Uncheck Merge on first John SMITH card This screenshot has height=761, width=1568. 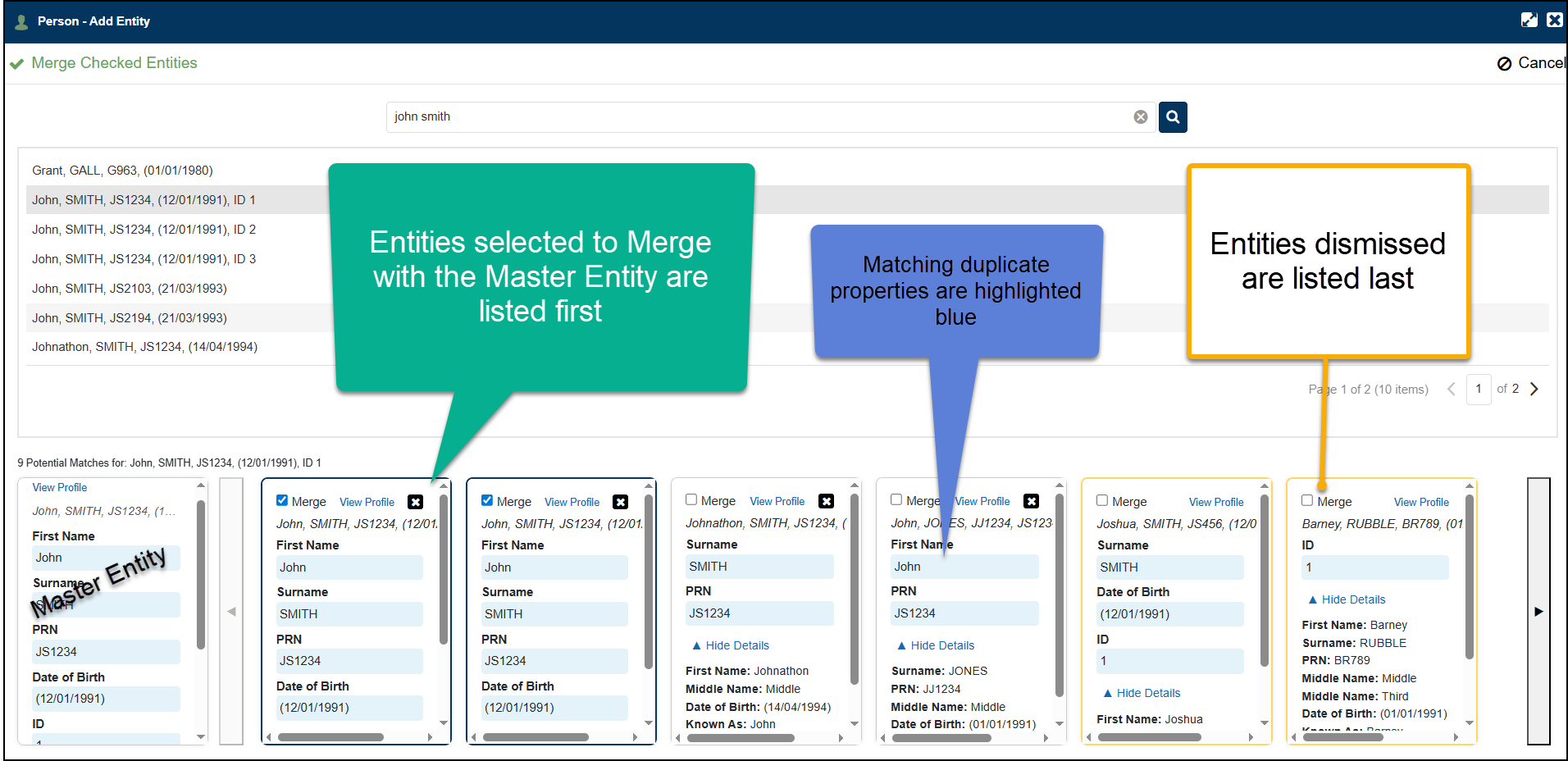(x=282, y=501)
